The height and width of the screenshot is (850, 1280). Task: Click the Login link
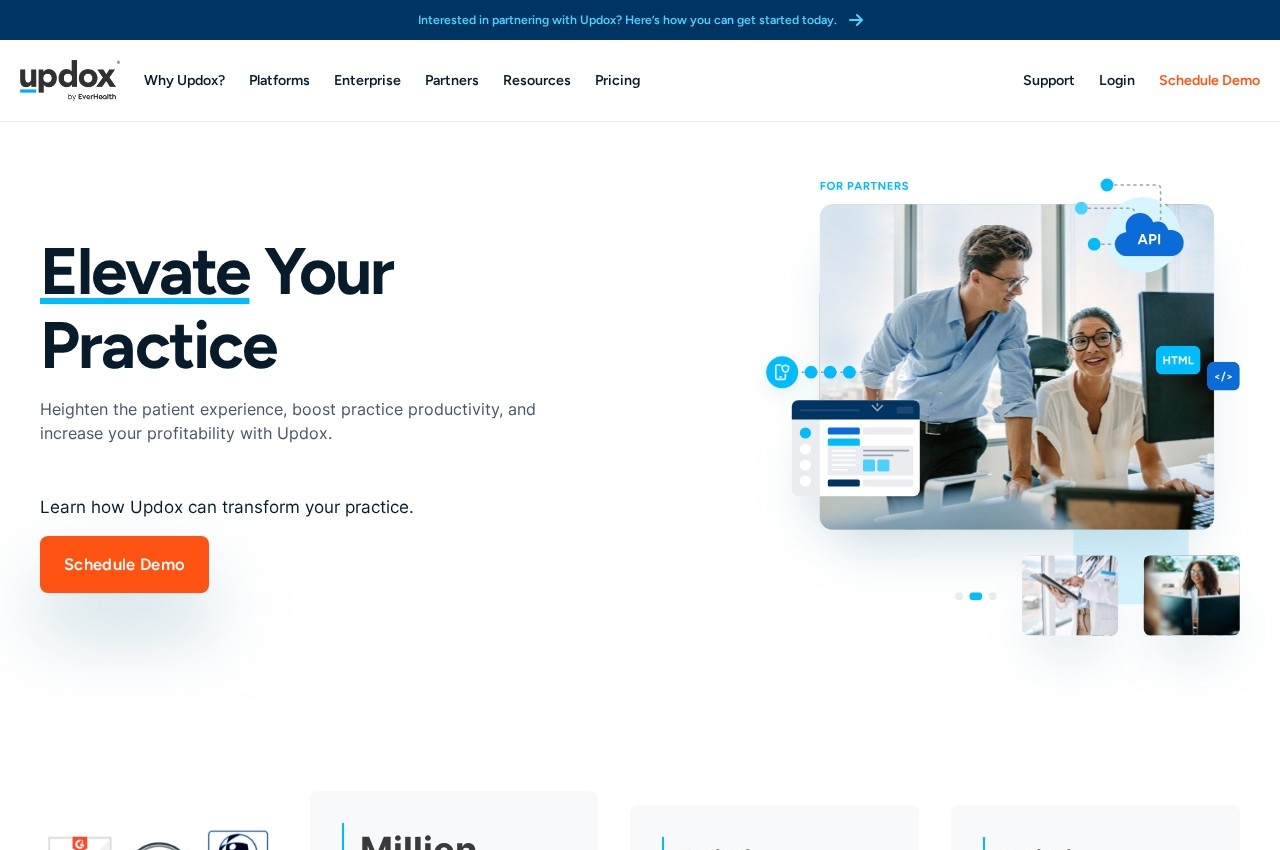tap(1117, 80)
